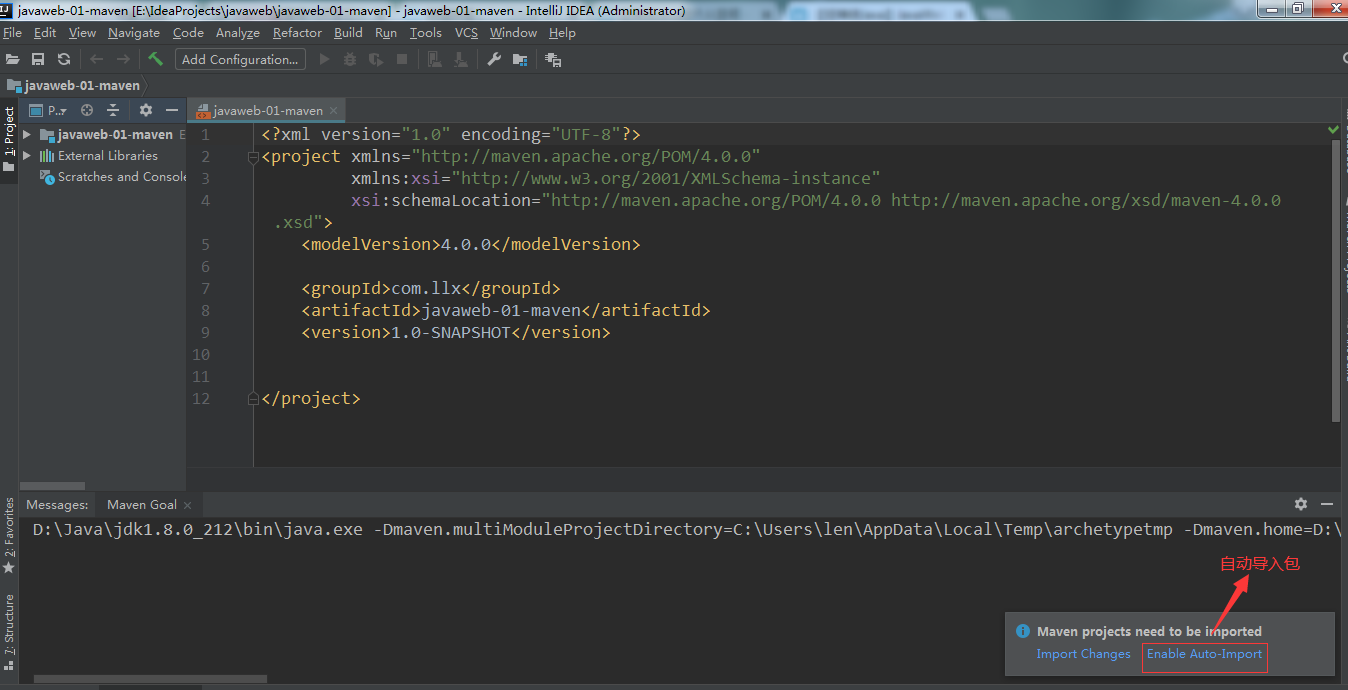Open the Tools menu
Image resolution: width=1348 pixels, height=690 pixels.
click(425, 32)
